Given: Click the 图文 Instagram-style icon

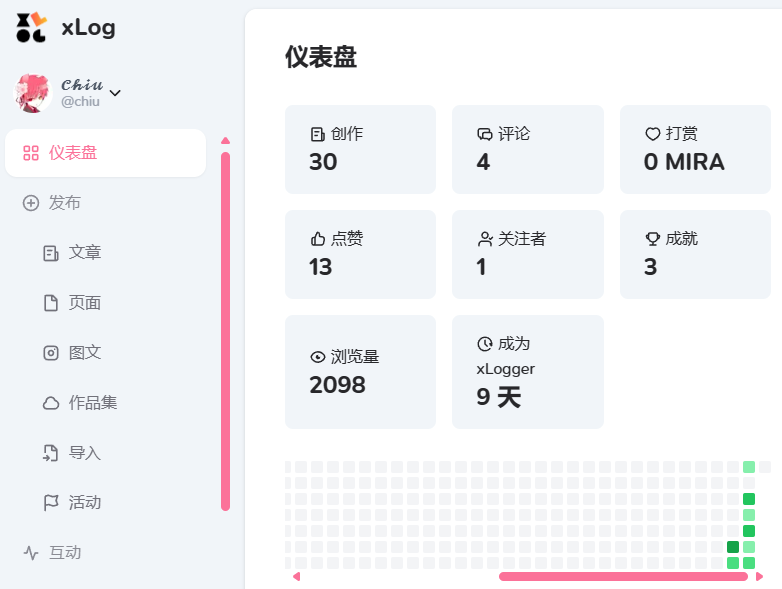Looking at the screenshot, I should point(51,353).
